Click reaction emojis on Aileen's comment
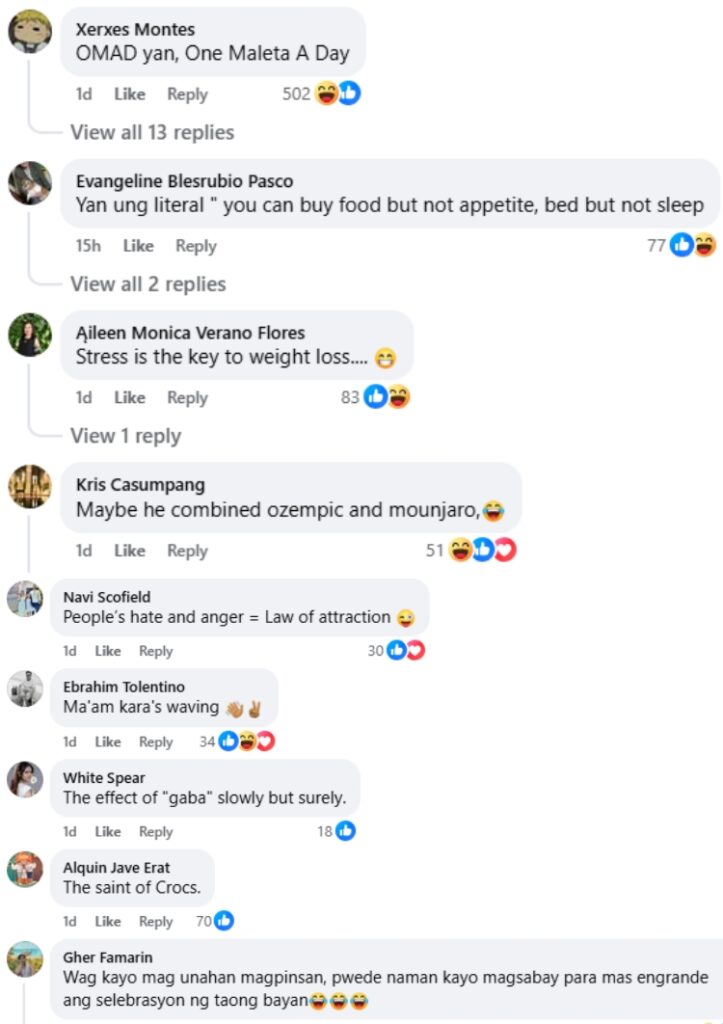 (x=387, y=397)
